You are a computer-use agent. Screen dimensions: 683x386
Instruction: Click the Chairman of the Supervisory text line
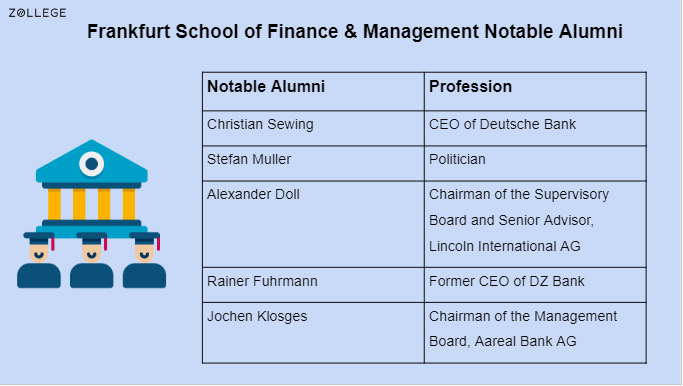519,194
